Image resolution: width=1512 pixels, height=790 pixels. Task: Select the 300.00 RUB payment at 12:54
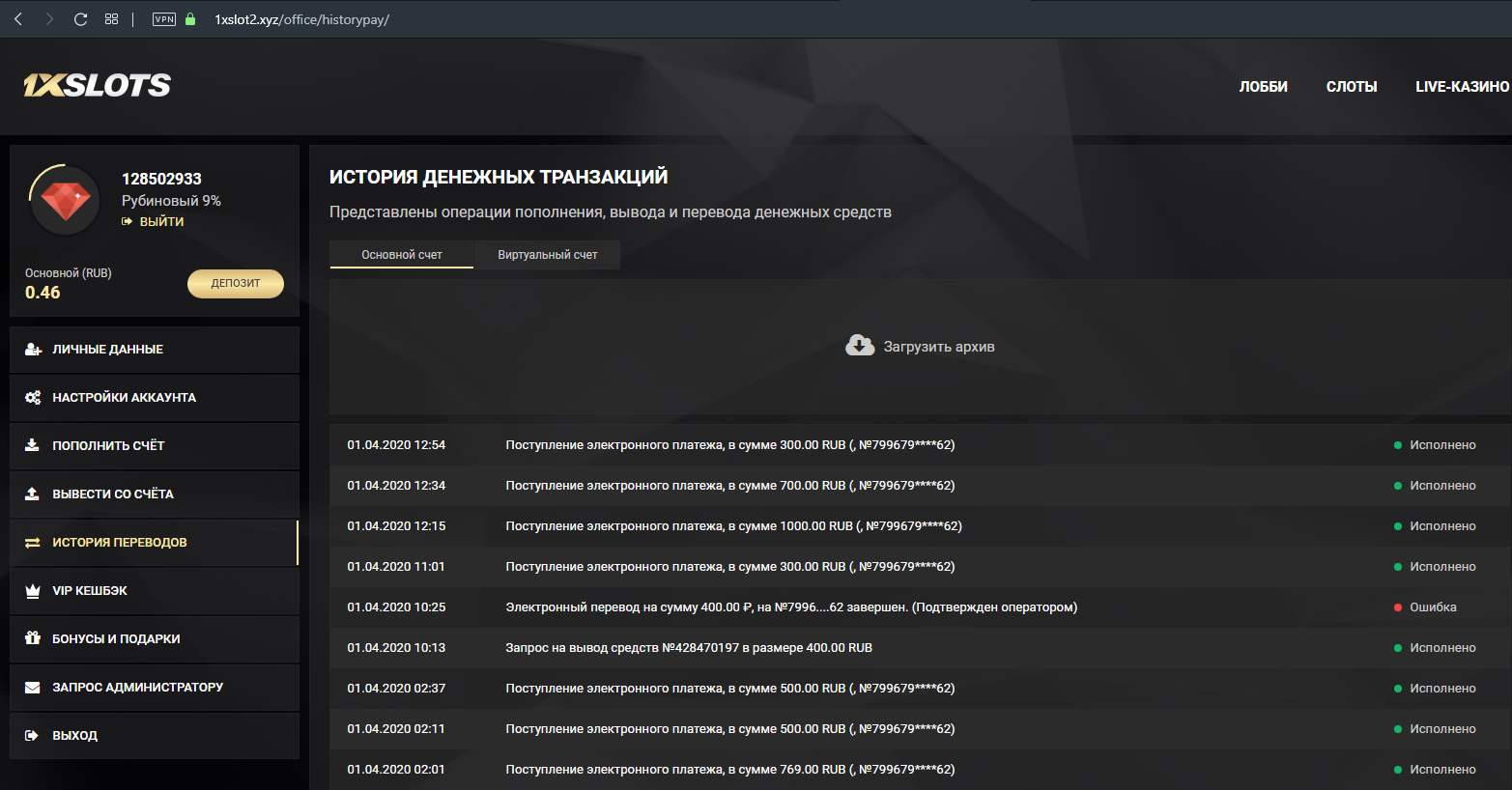730,445
